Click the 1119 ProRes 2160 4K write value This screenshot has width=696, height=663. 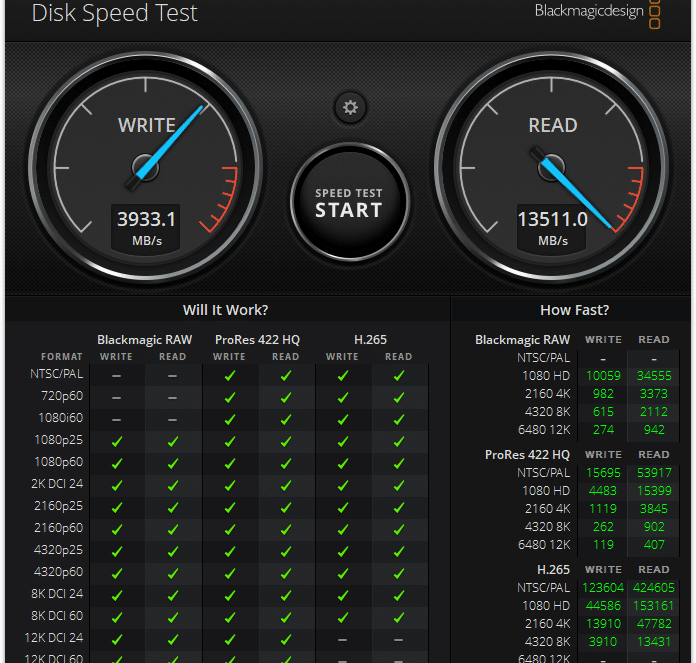[x=603, y=509]
